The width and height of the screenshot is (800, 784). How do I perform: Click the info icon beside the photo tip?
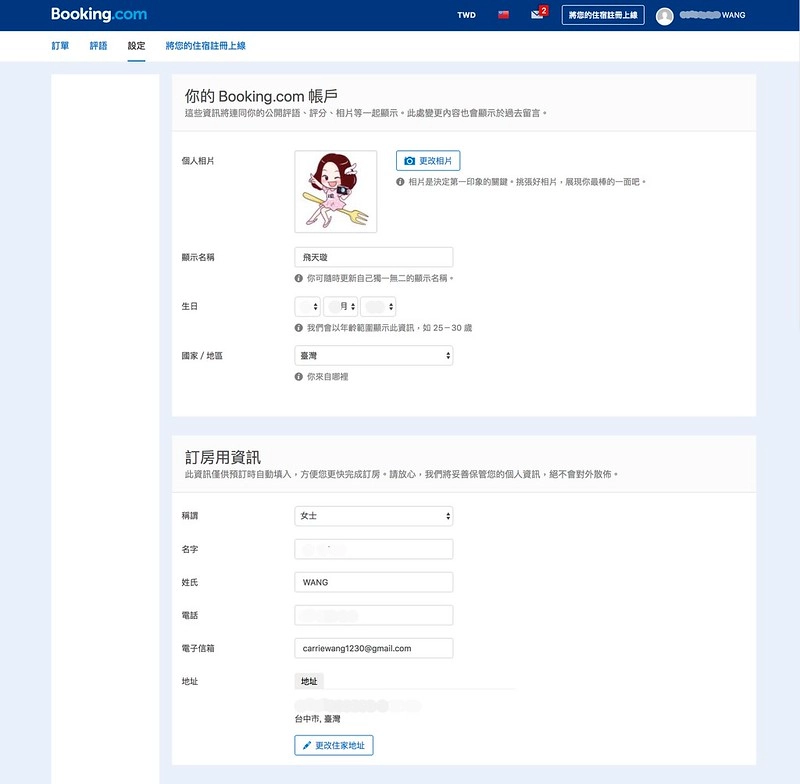[400, 182]
